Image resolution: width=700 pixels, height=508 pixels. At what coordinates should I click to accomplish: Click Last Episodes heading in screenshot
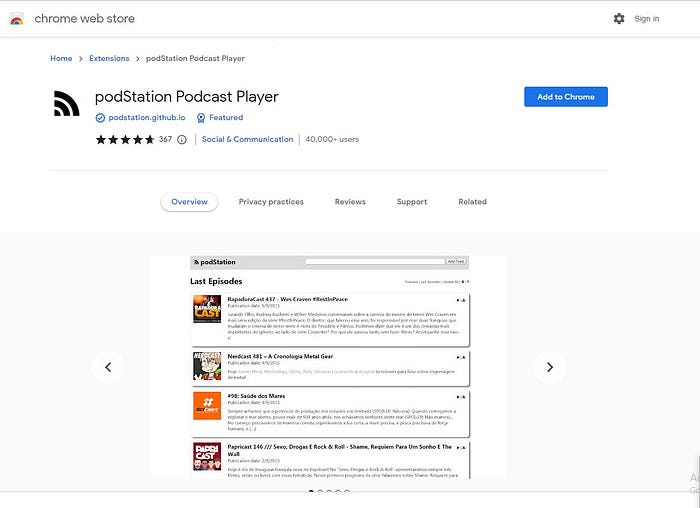pyautogui.click(x=216, y=281)
